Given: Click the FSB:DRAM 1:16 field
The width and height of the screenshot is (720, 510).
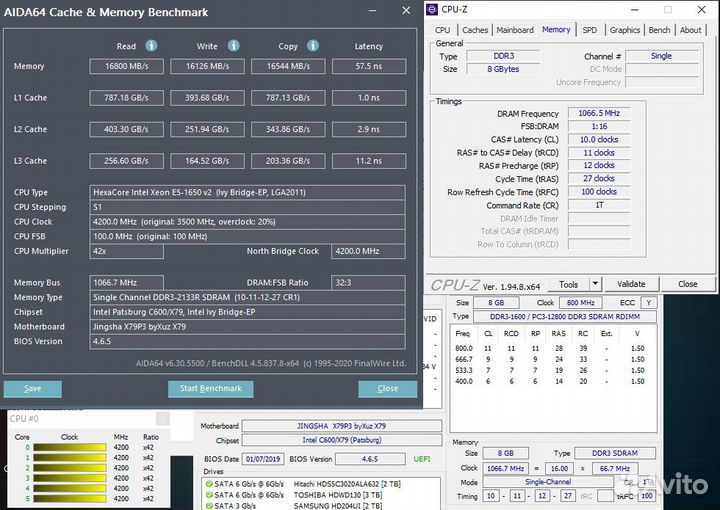Looking at the screenshot, I should (x=599, y=126).
